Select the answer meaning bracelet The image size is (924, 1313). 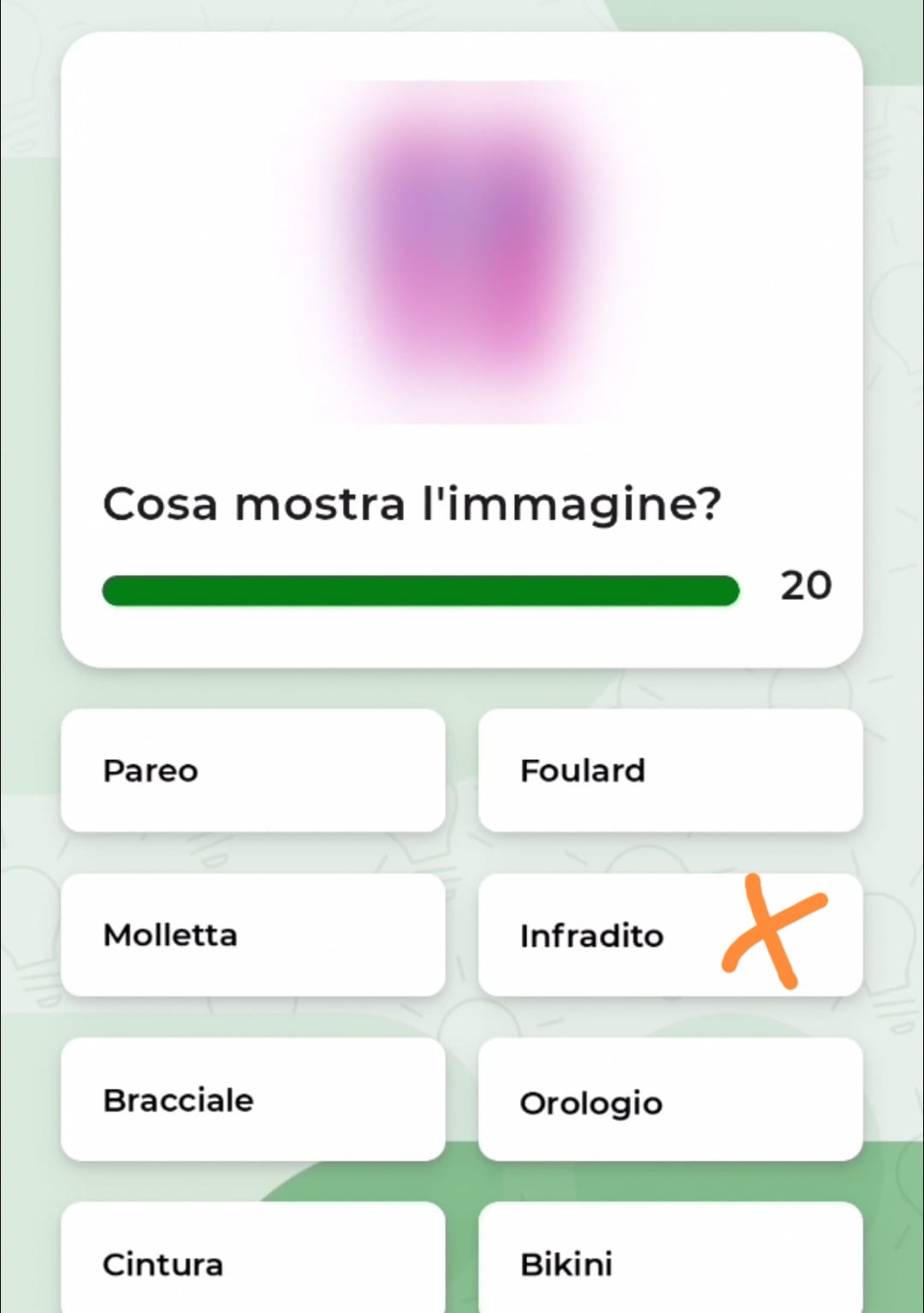coord(252,1100)
